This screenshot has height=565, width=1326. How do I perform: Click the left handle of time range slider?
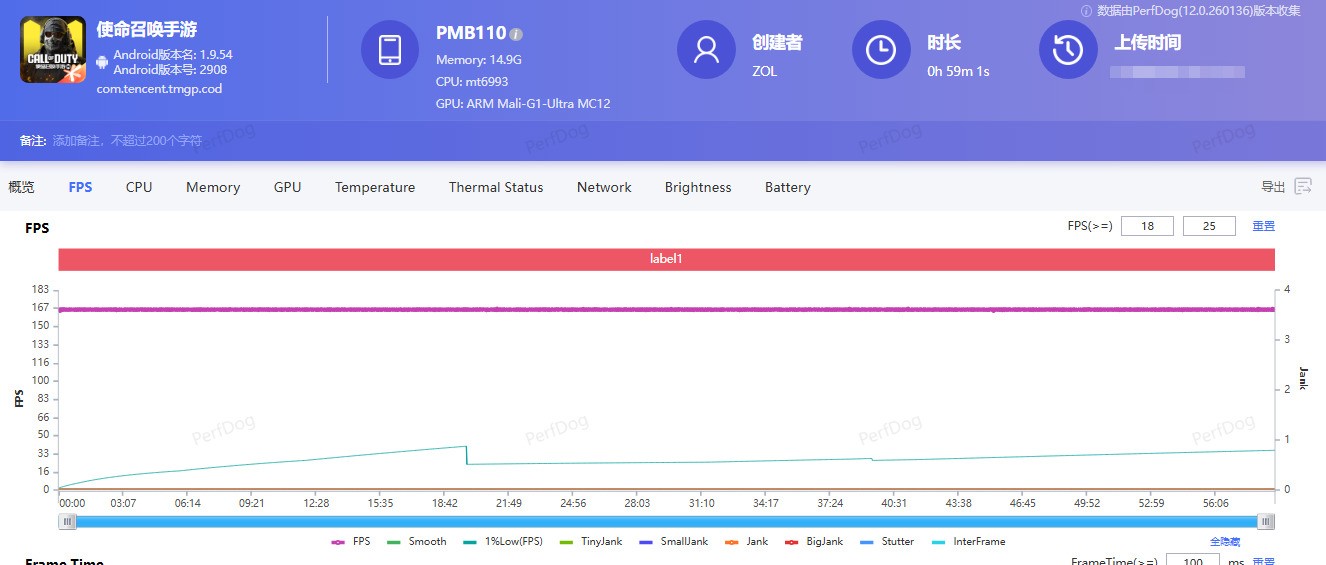point(67,521)
